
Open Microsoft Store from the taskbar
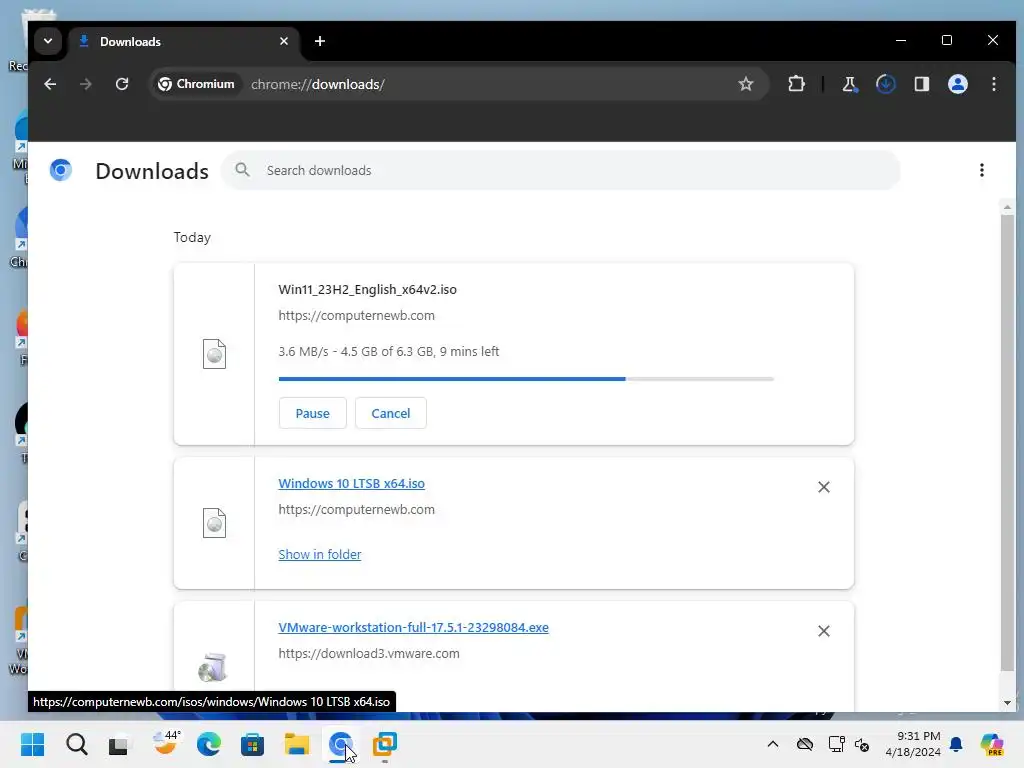pyautogui.click(x=252, y=744)
